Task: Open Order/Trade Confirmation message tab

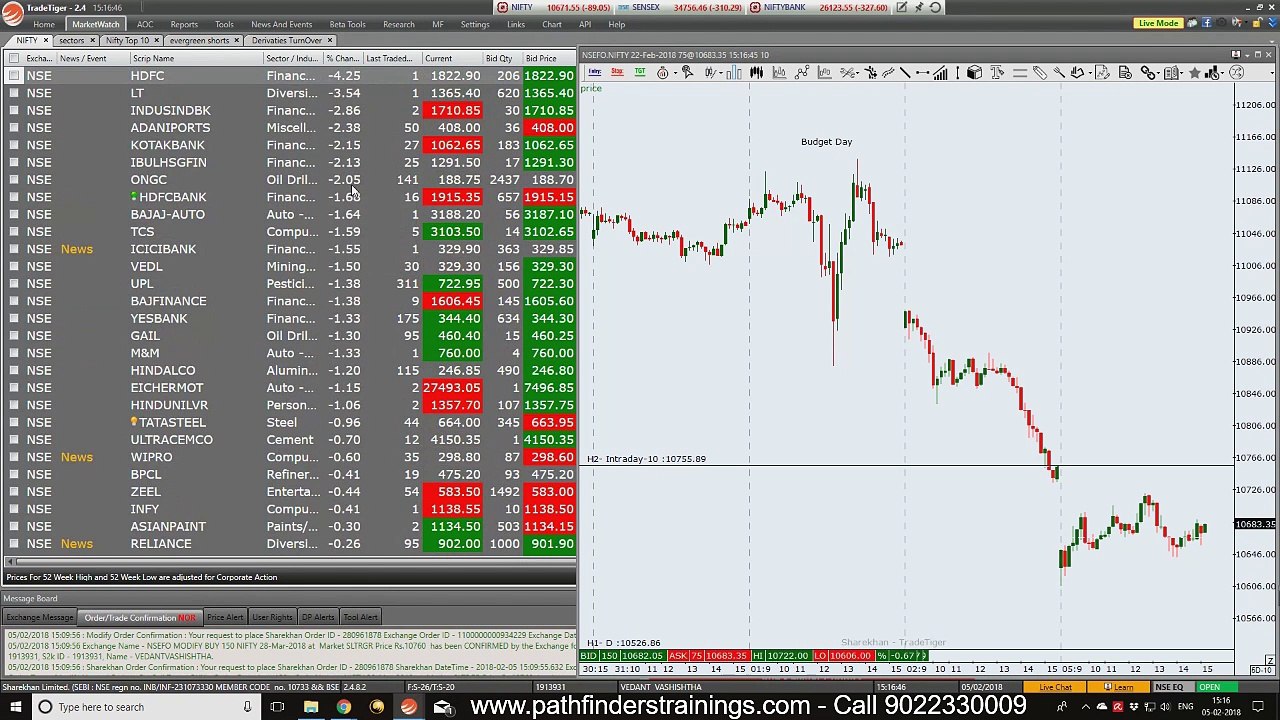Action: tap(139, 617)
